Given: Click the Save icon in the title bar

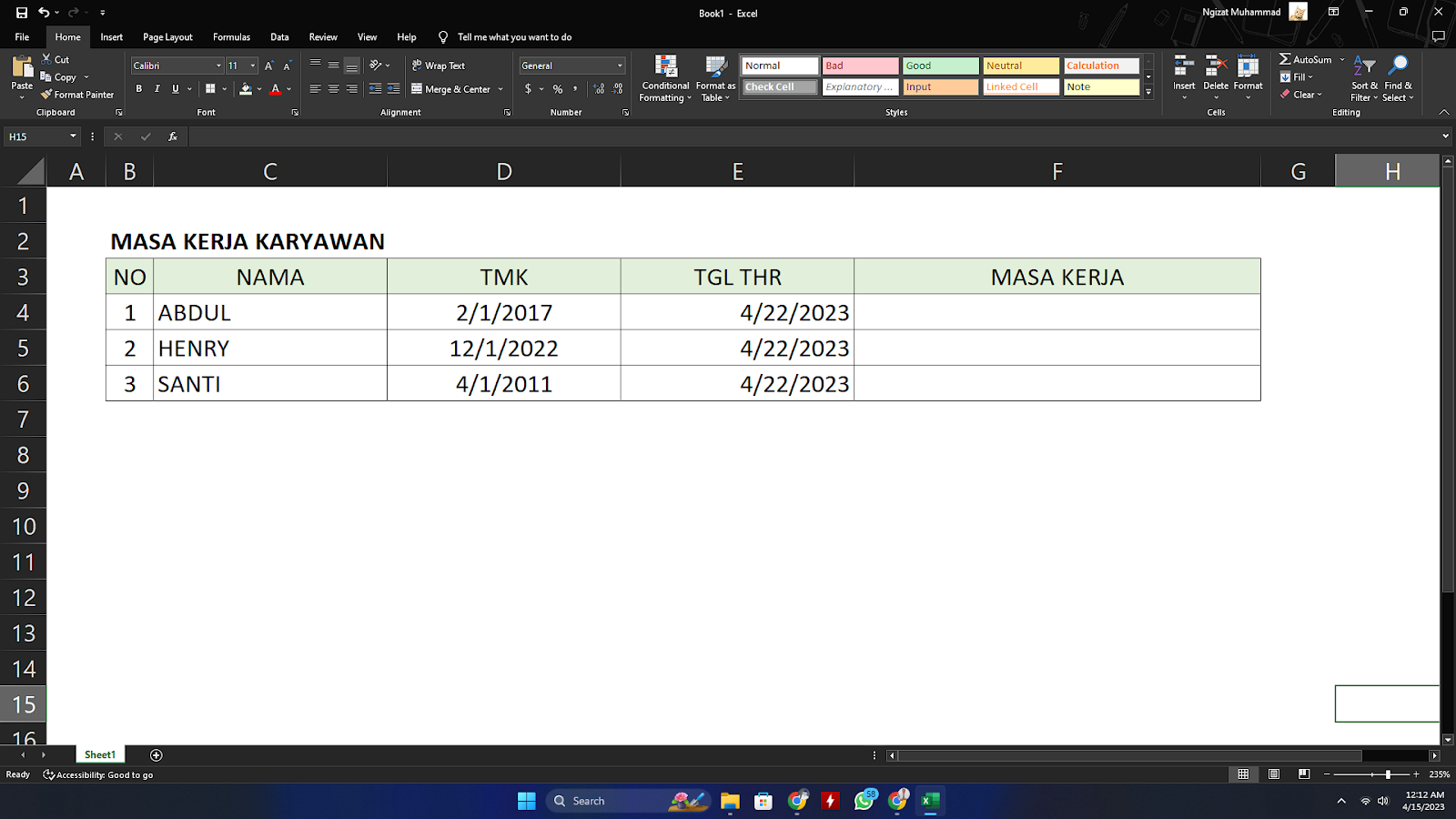Looking at the screenshot, I should coord(22,13).
